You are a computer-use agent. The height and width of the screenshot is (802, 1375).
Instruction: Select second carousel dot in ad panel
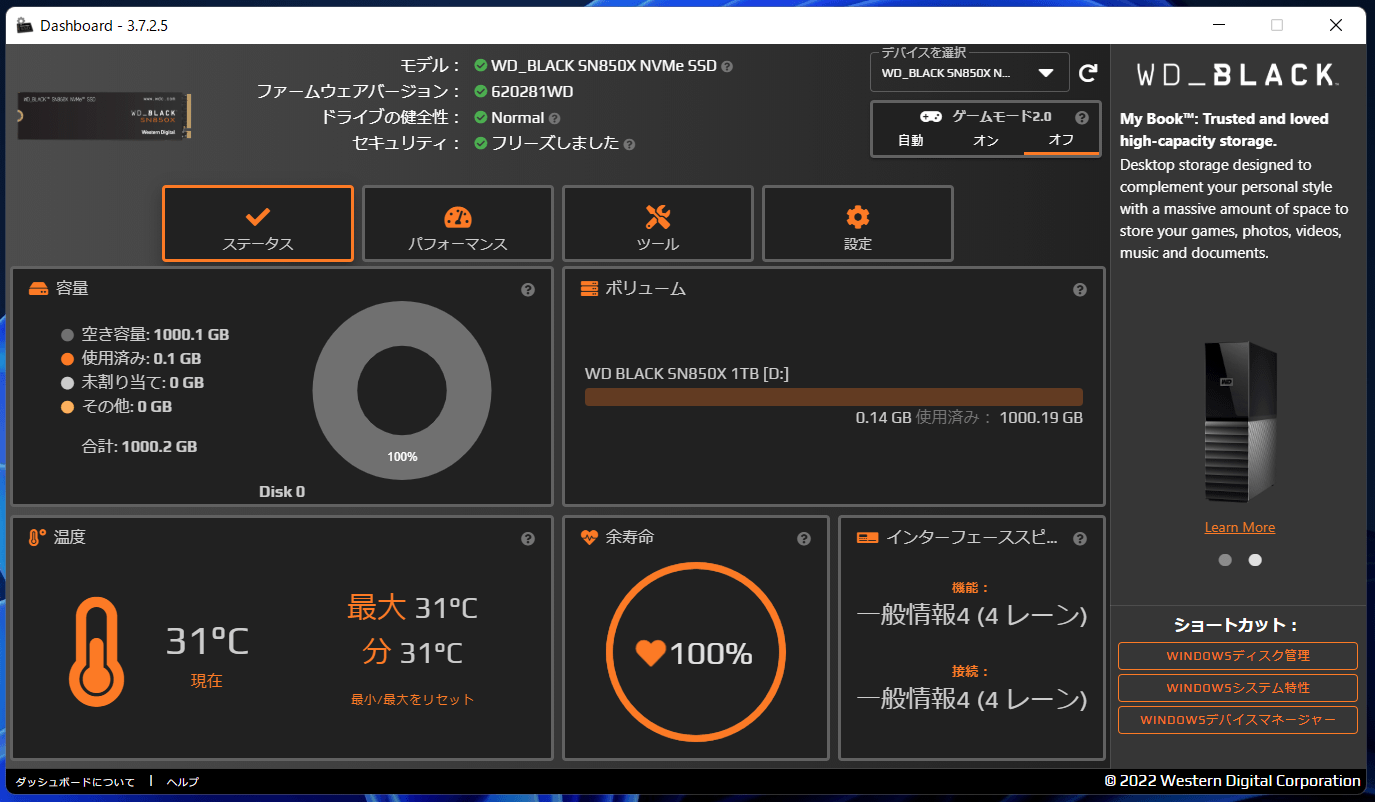pyautogui.click(x=1255, y=560)
